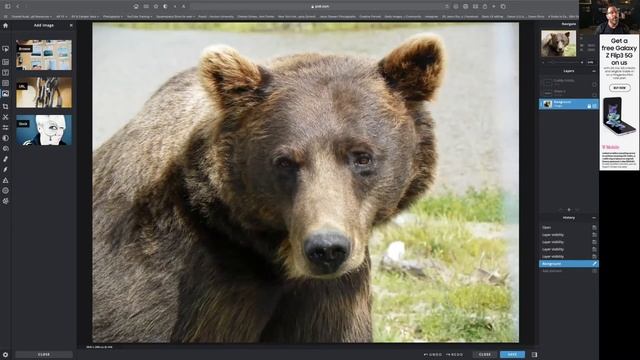Viewport: 640px width, 360px height.
Task: Select the triangle Shape tool
Action: click(5, 180)
